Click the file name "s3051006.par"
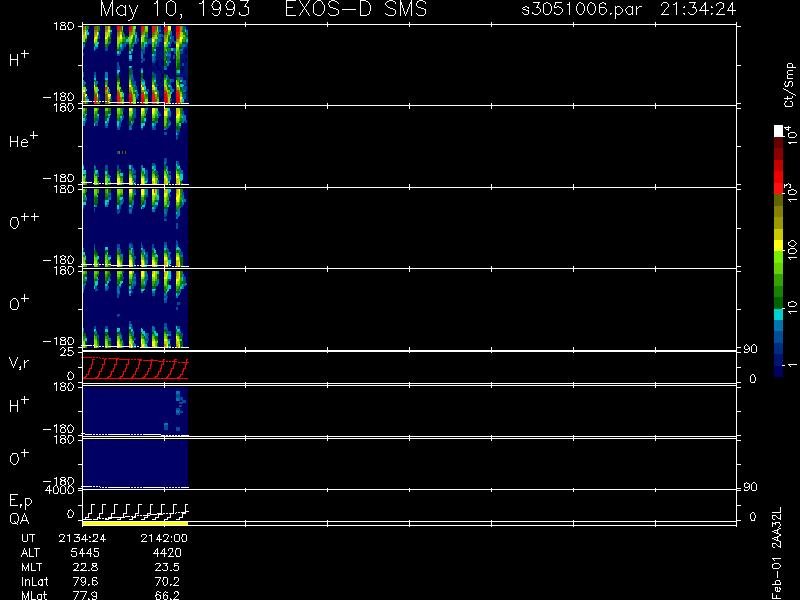This screenshot has width=800, height=600. click(x=581, y=9)
